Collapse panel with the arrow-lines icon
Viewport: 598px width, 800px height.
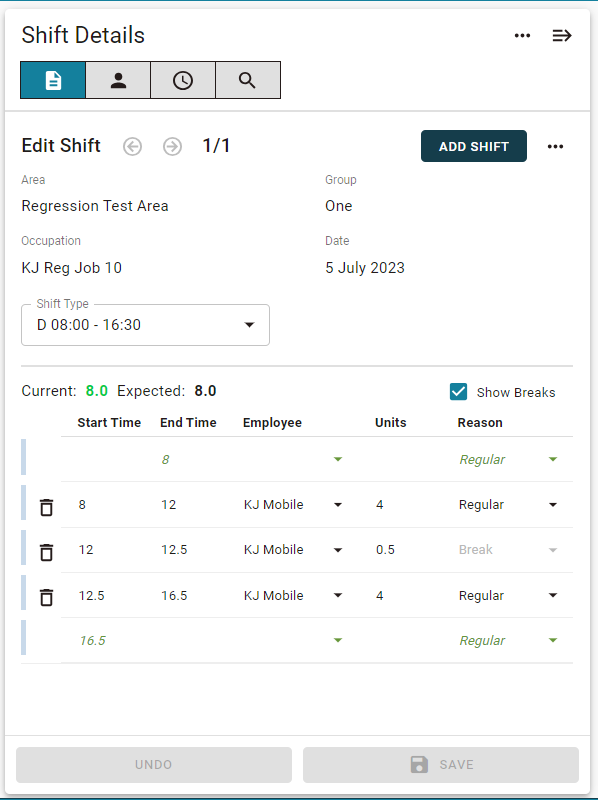(x=562, y=36)
